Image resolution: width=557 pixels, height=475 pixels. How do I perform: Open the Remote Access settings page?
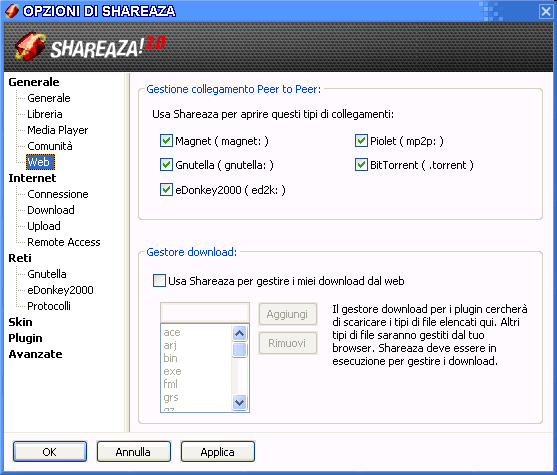point(64,242)
